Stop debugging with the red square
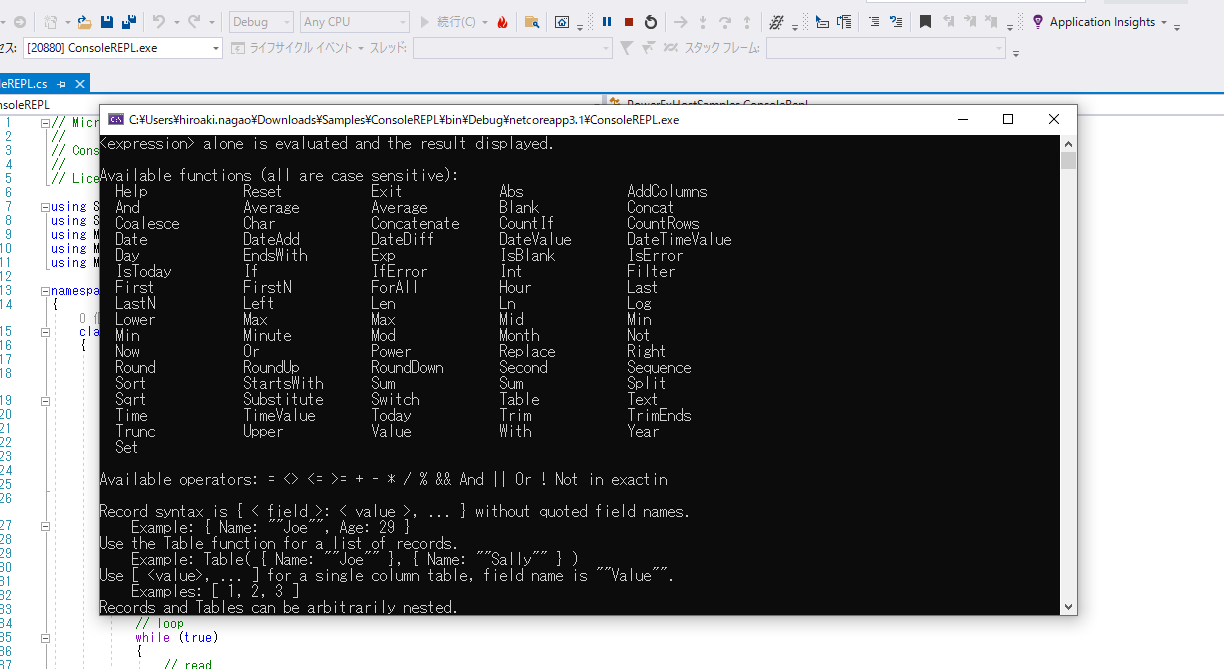 pyautogui.click(x=629, y=22)
